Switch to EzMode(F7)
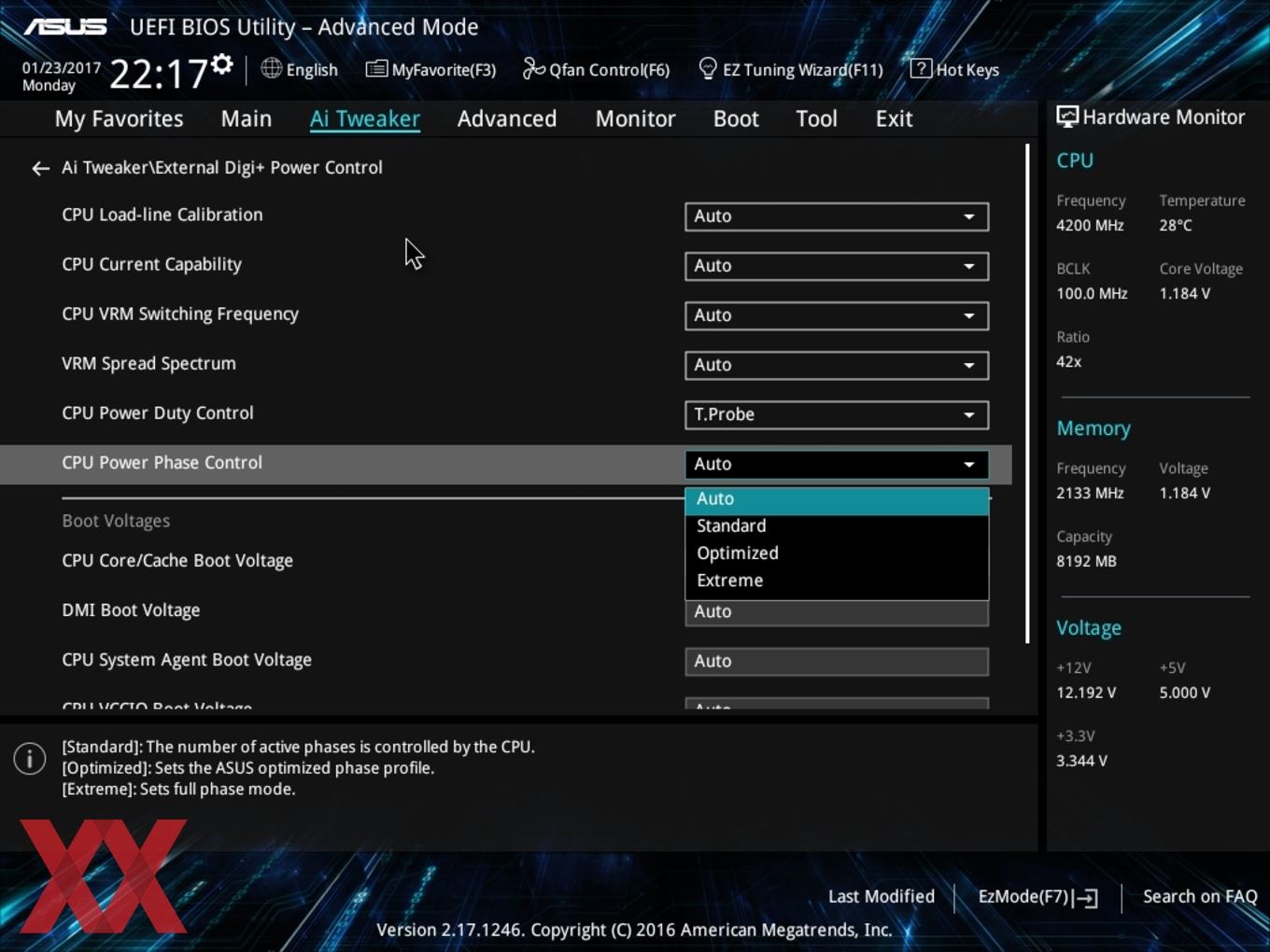This screenshot has height=952, width=1270. pos(1037,897)
